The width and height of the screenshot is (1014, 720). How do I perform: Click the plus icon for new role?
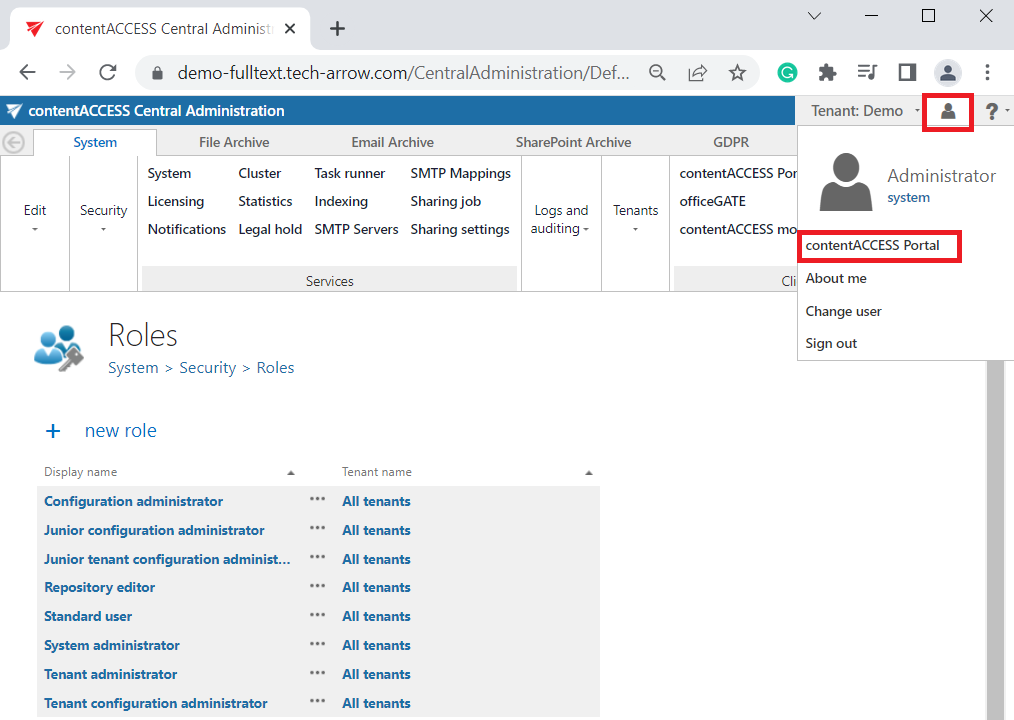pyautogui.click(x=53, y=431)
